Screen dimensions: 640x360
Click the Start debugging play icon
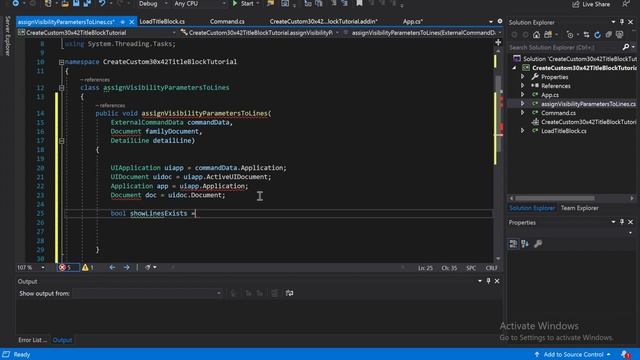click(235, 4)
